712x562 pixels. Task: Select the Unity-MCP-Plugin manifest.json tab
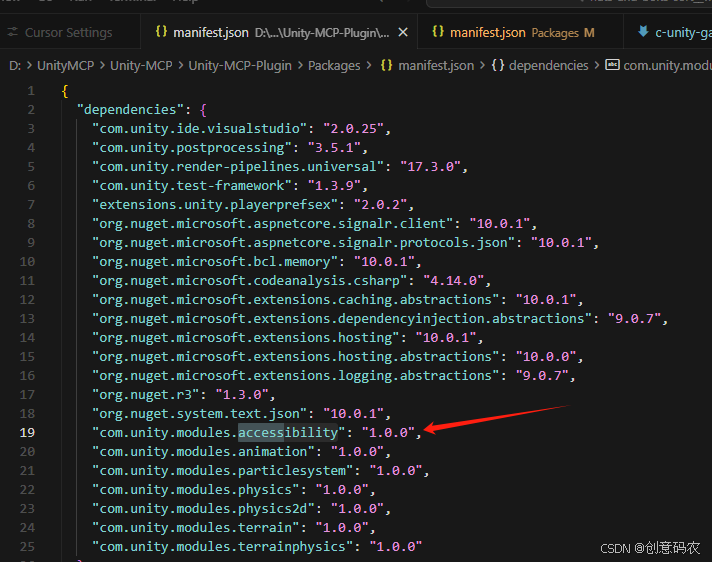click(279, 33)
